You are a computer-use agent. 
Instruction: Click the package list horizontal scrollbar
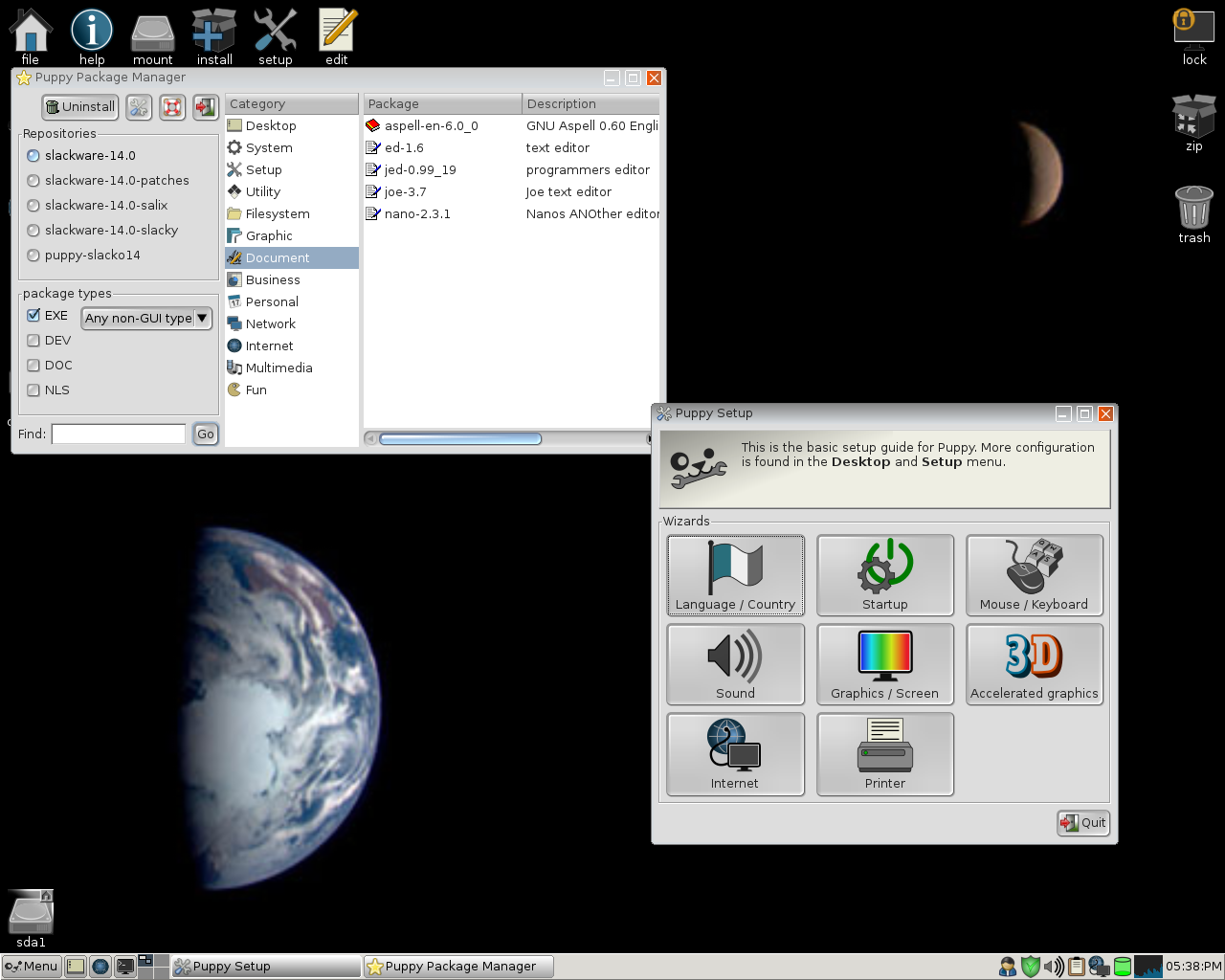coord(460,438)
